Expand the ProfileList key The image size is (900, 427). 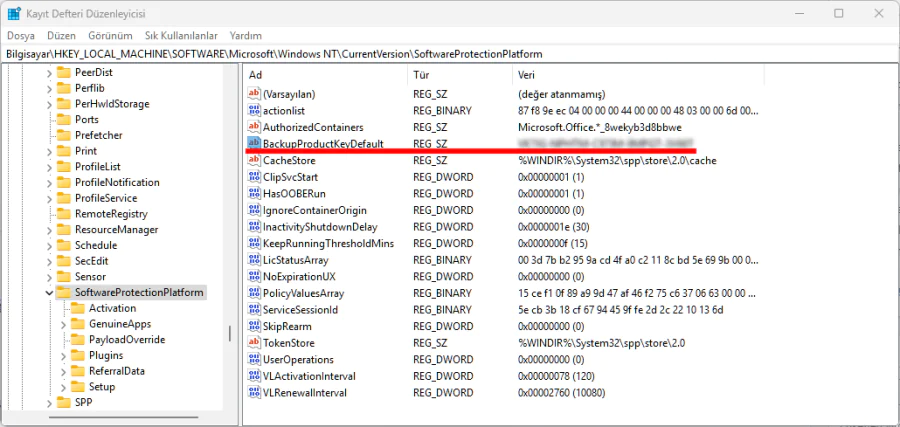tap(49, 167)
